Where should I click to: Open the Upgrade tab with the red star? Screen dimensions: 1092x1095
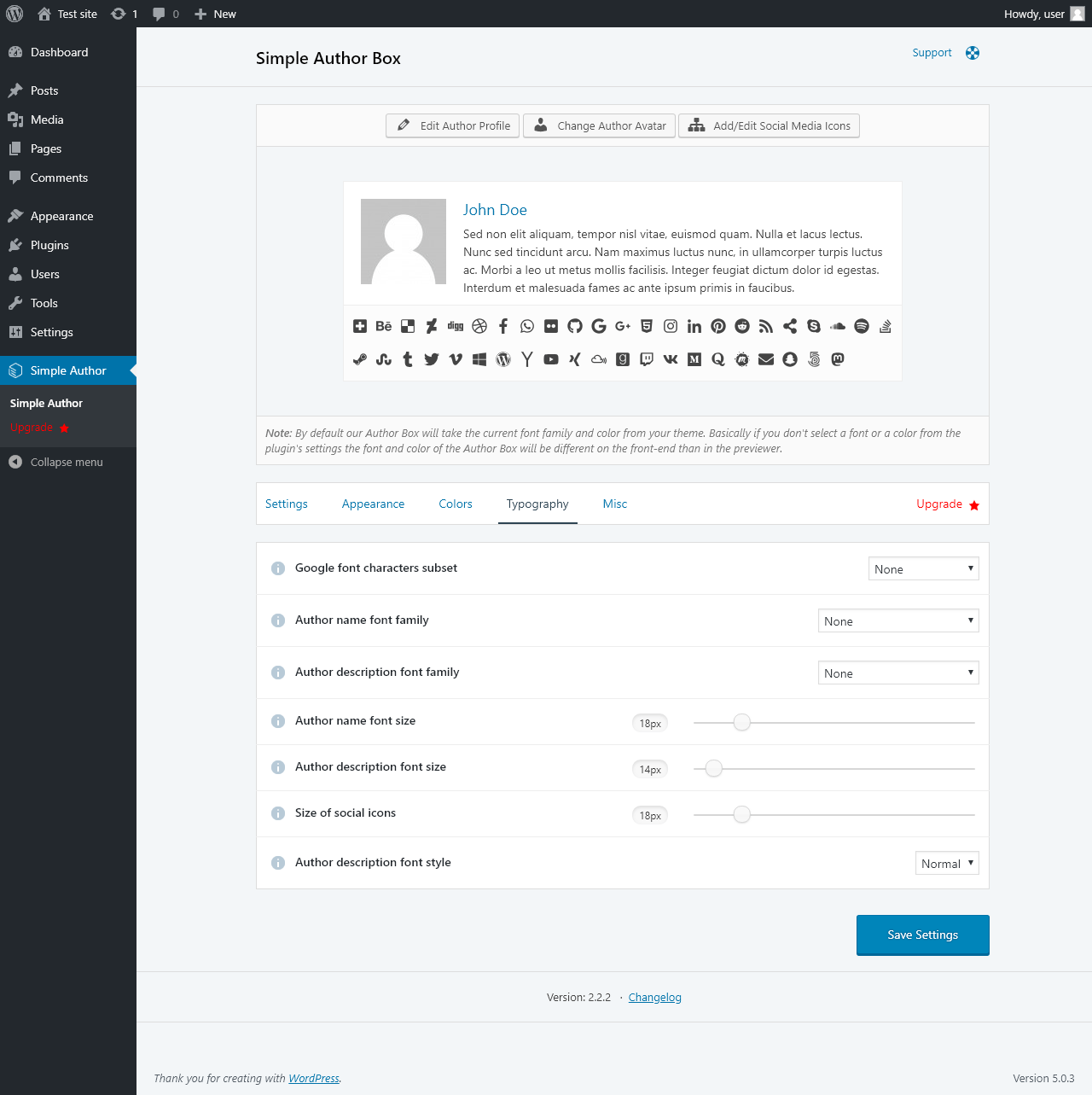(948, 504)
